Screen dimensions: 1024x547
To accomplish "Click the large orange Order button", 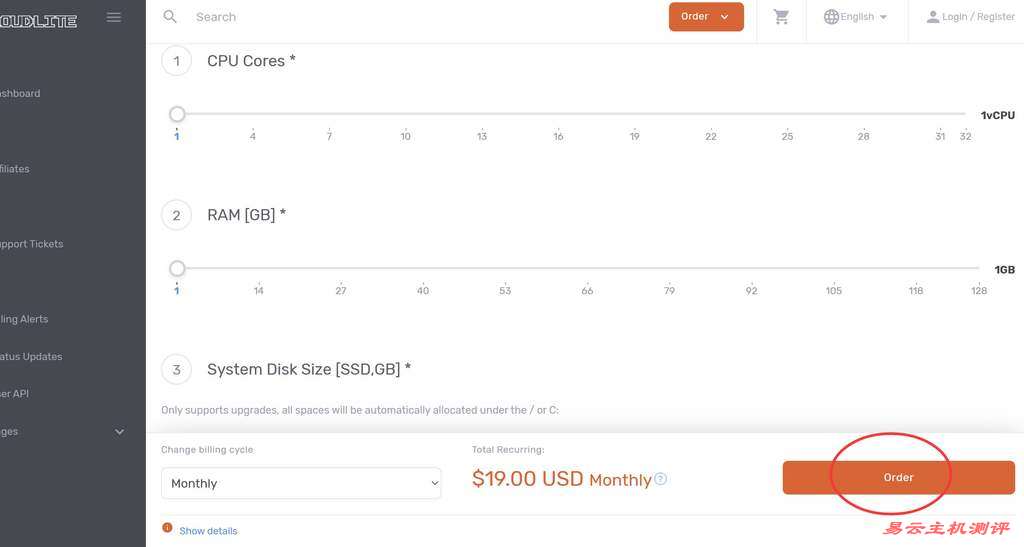I will click(899, 477).
